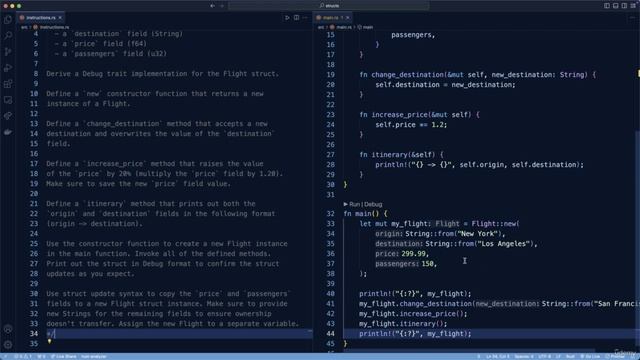Toggle the primary sidebar layout icon
Image resolution: width=640 pixels, height=360 pixels.
coord(607,6)
